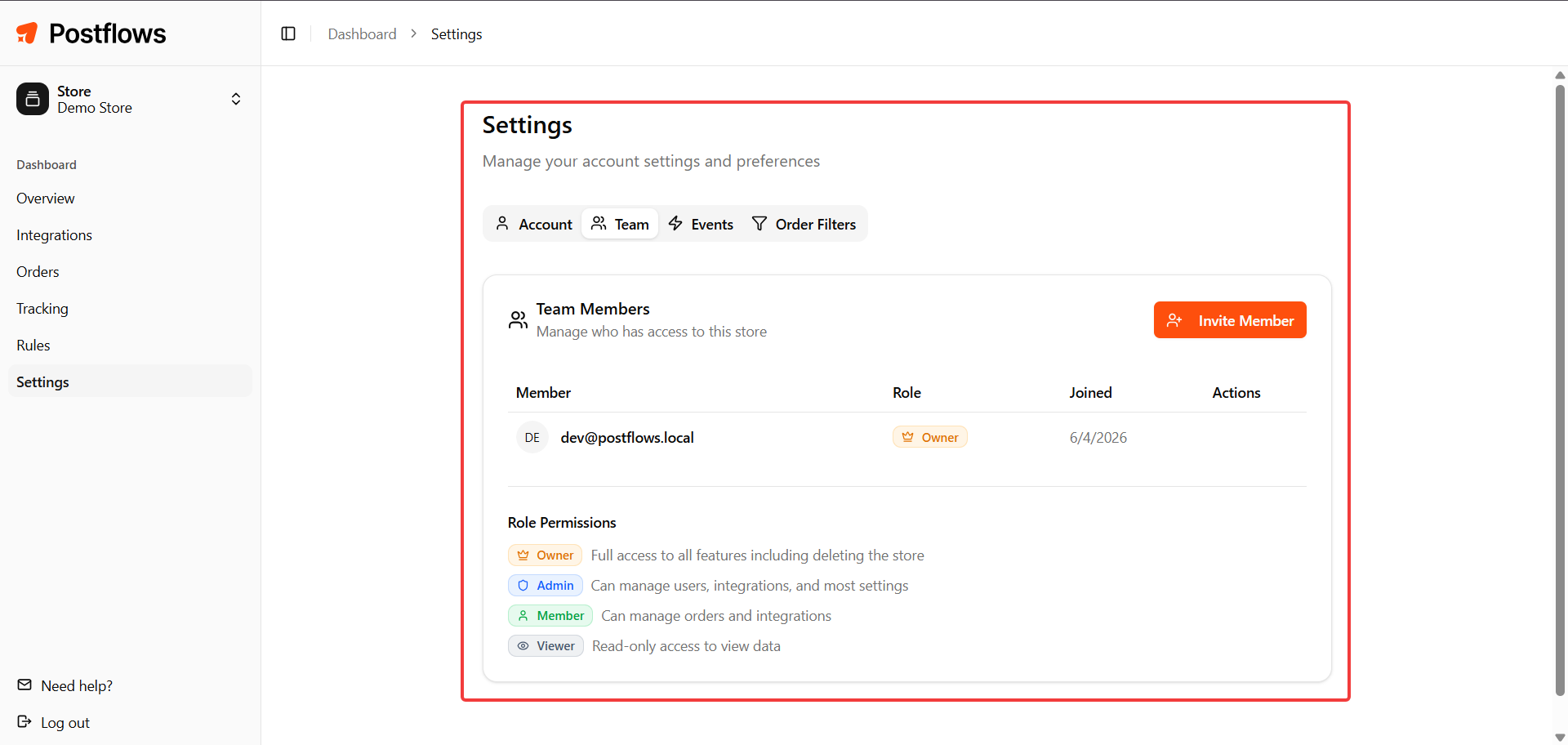Click the text 'Can manage orders and integrations'

coord(716,616)
